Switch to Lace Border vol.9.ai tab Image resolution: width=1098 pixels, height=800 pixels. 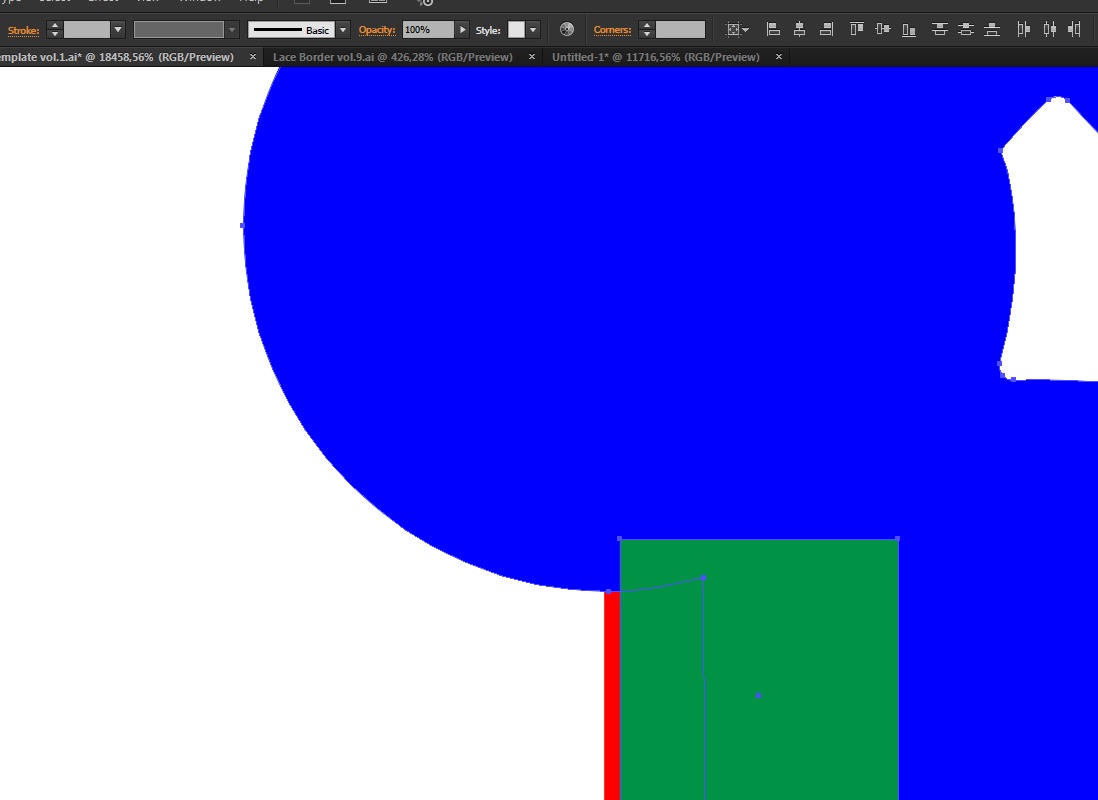coord(392,57)
